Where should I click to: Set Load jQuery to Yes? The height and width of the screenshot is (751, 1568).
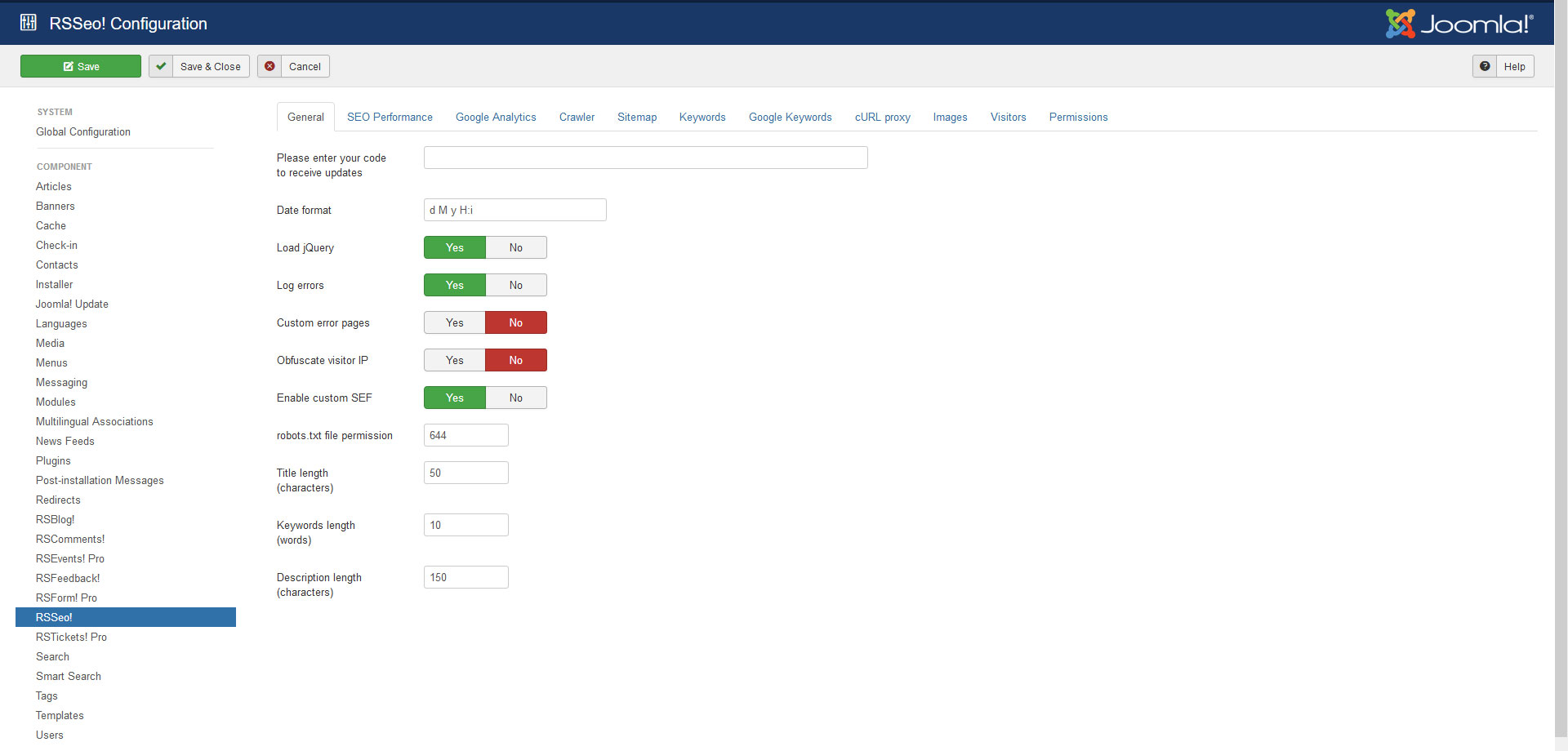click(x=455, y=247)
